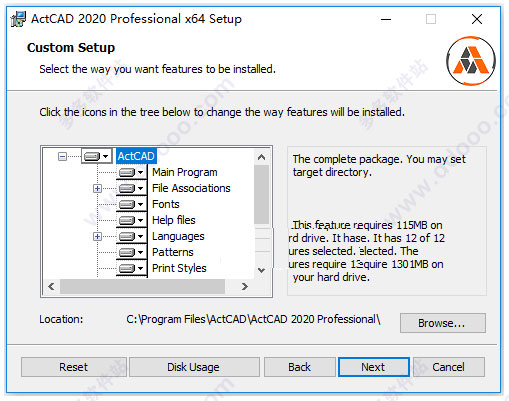Open Disk Usage dialog
The image size is (509, 401).
tap(194, 367)
